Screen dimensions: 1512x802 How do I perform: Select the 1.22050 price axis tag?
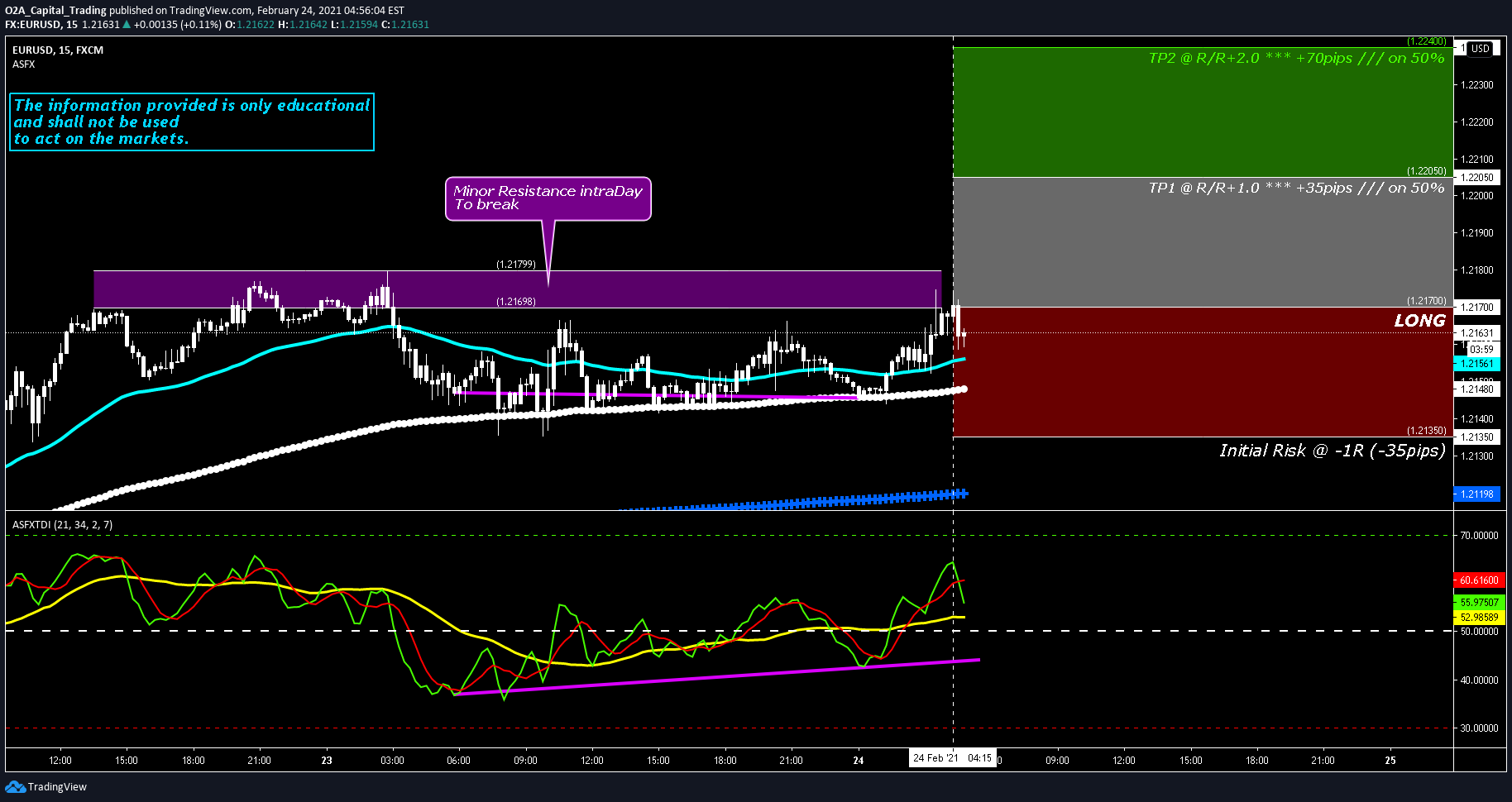coord(1476,178)
